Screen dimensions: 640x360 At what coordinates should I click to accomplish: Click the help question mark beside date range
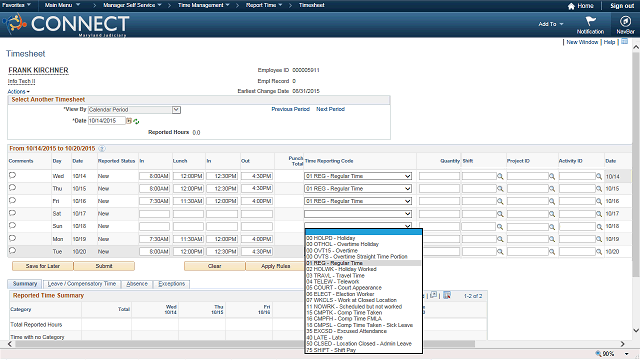[x=102, y=149]
